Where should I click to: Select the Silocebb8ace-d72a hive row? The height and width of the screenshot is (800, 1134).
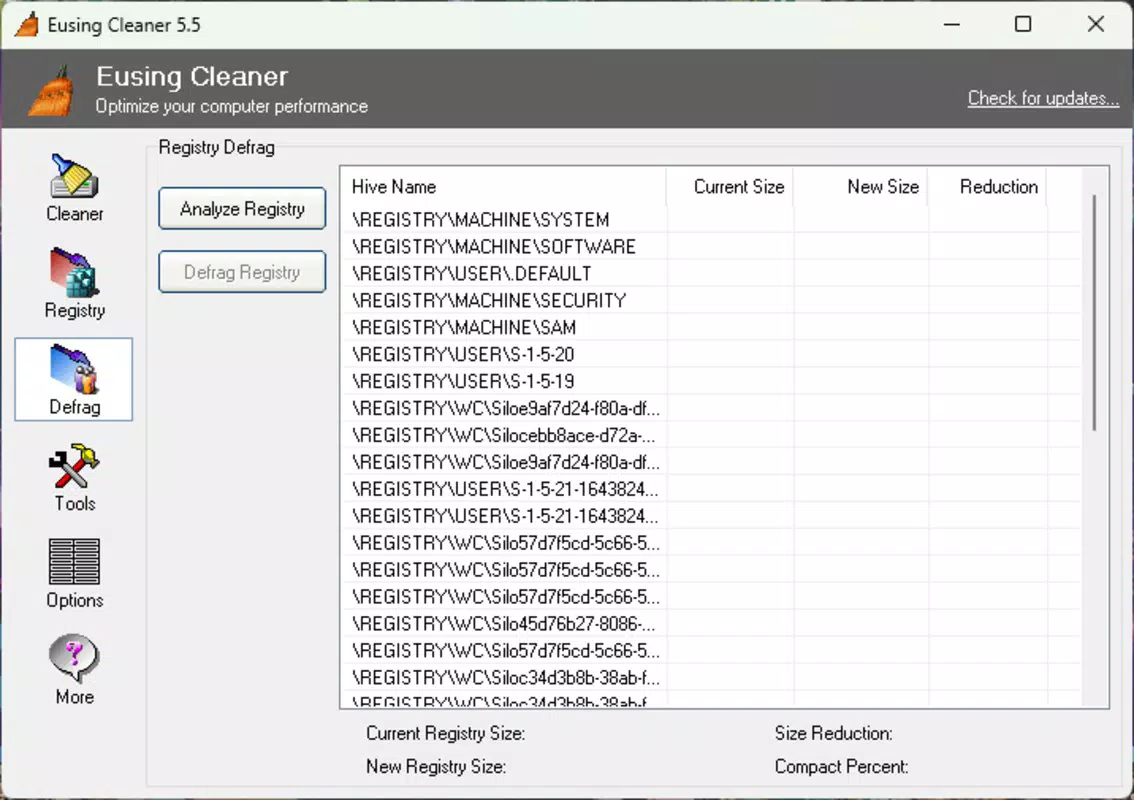click(x=711, y=435)
